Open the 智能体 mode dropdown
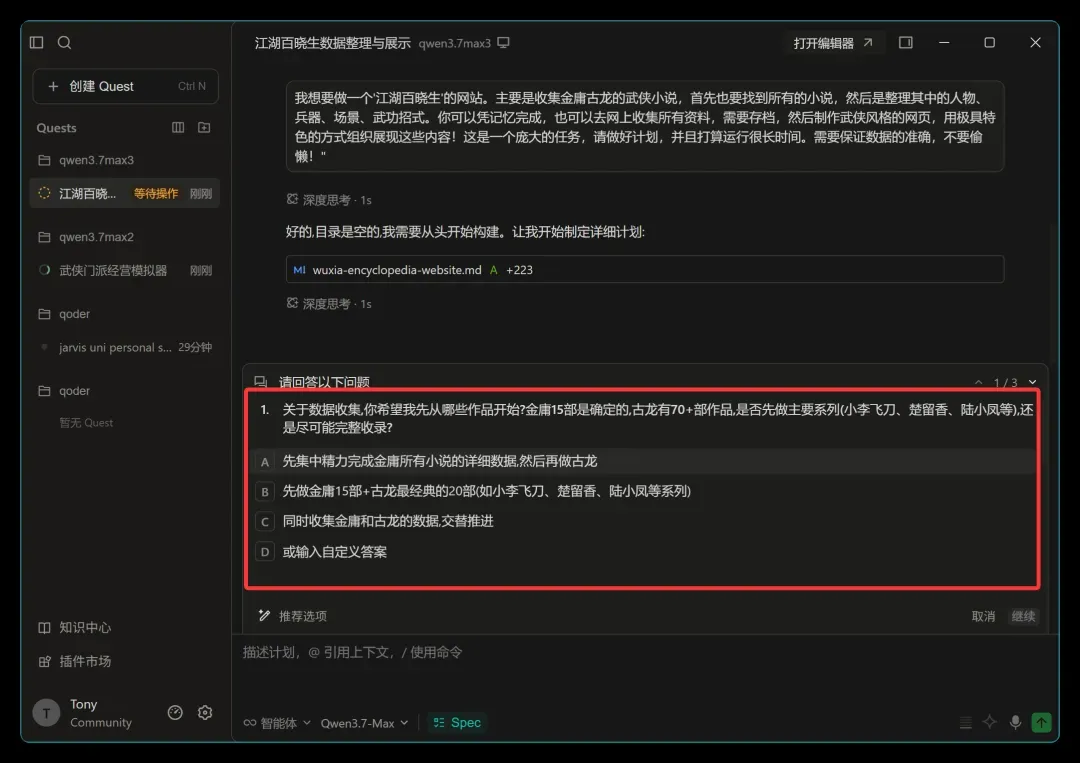The height and width of the screenshot is (763, 1080). [278, 723]
